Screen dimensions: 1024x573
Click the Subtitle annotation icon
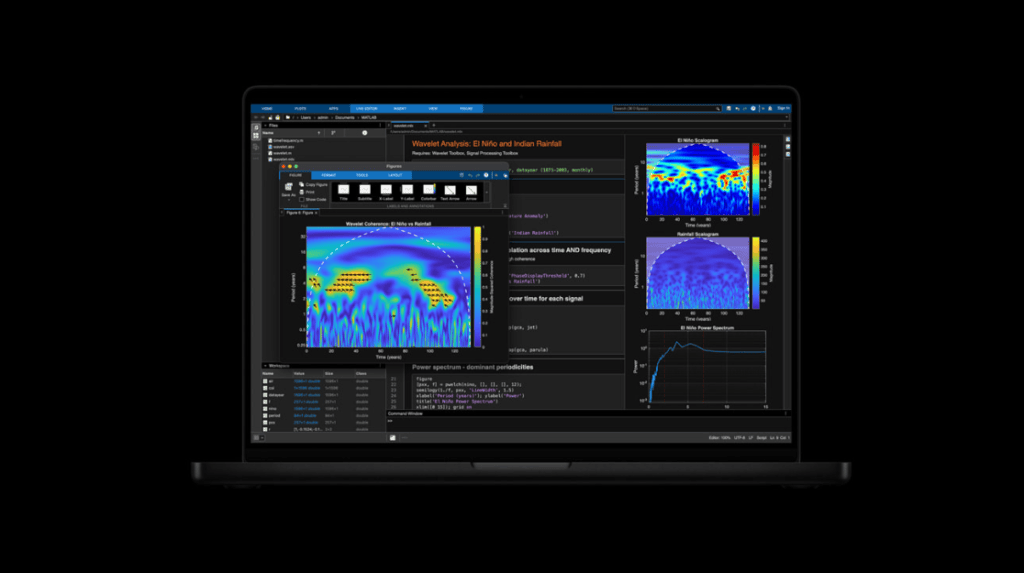coord(364,189)
